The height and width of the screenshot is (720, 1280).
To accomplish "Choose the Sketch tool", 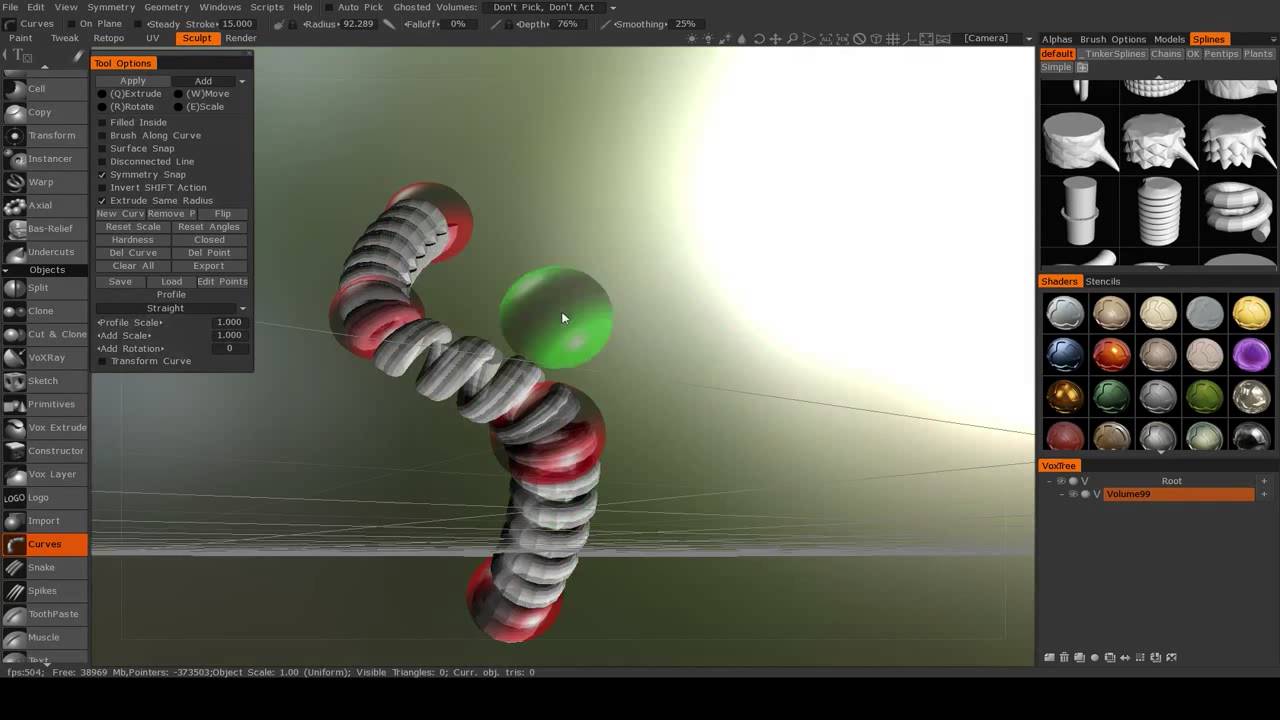I will coord(44,381).
